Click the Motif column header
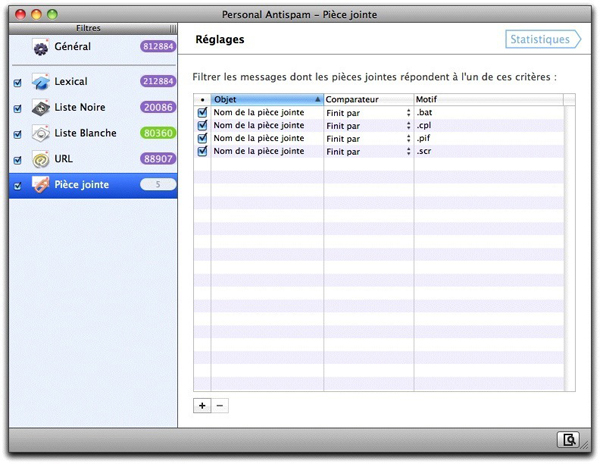Image resolution: width=600 pixels, height=464 pixels. 488,99
